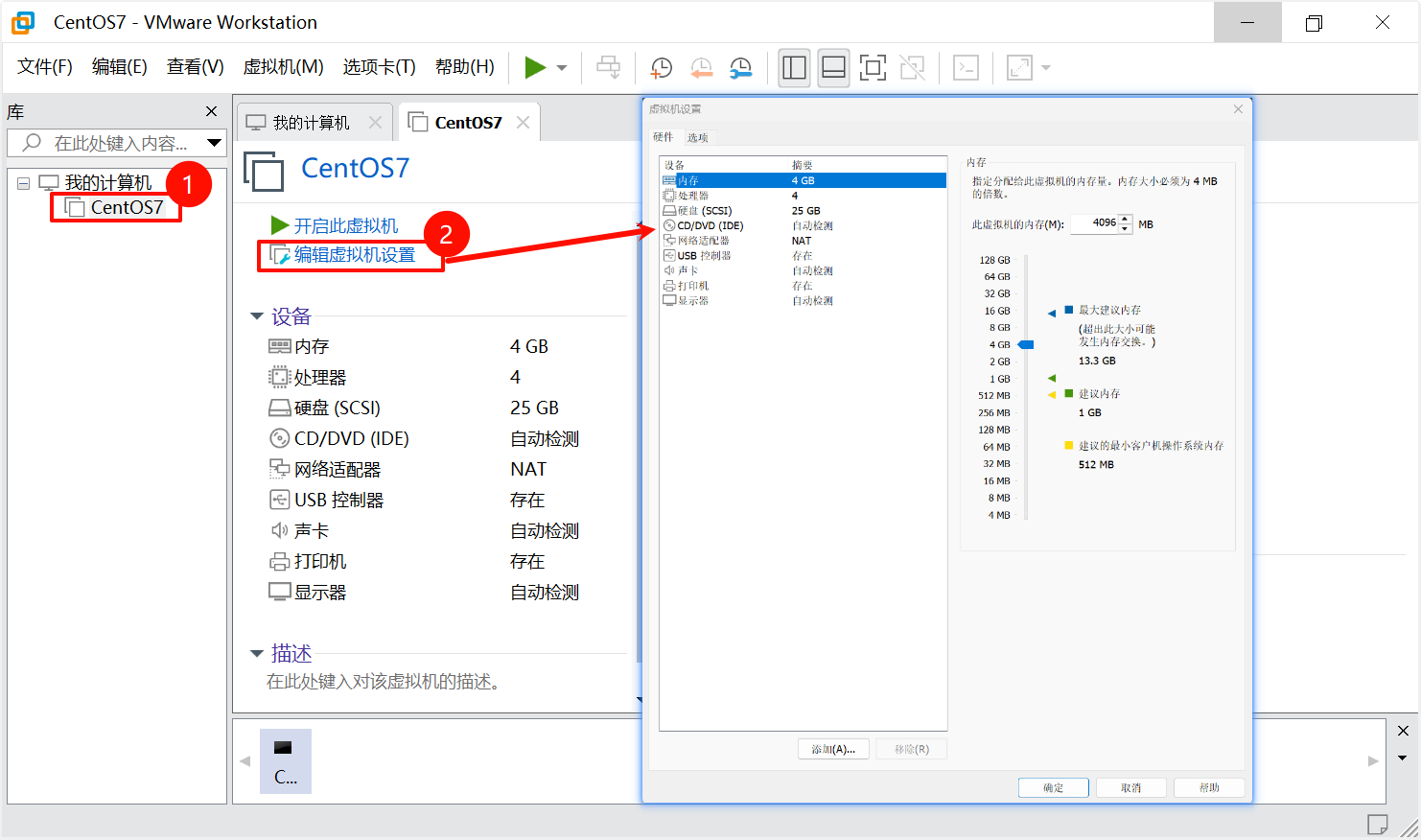Click the send Ctrl+Alt+Del toolbar icon
Image resolution: width=1421 pixels, height=840 pixels.
tap(608, 67)
